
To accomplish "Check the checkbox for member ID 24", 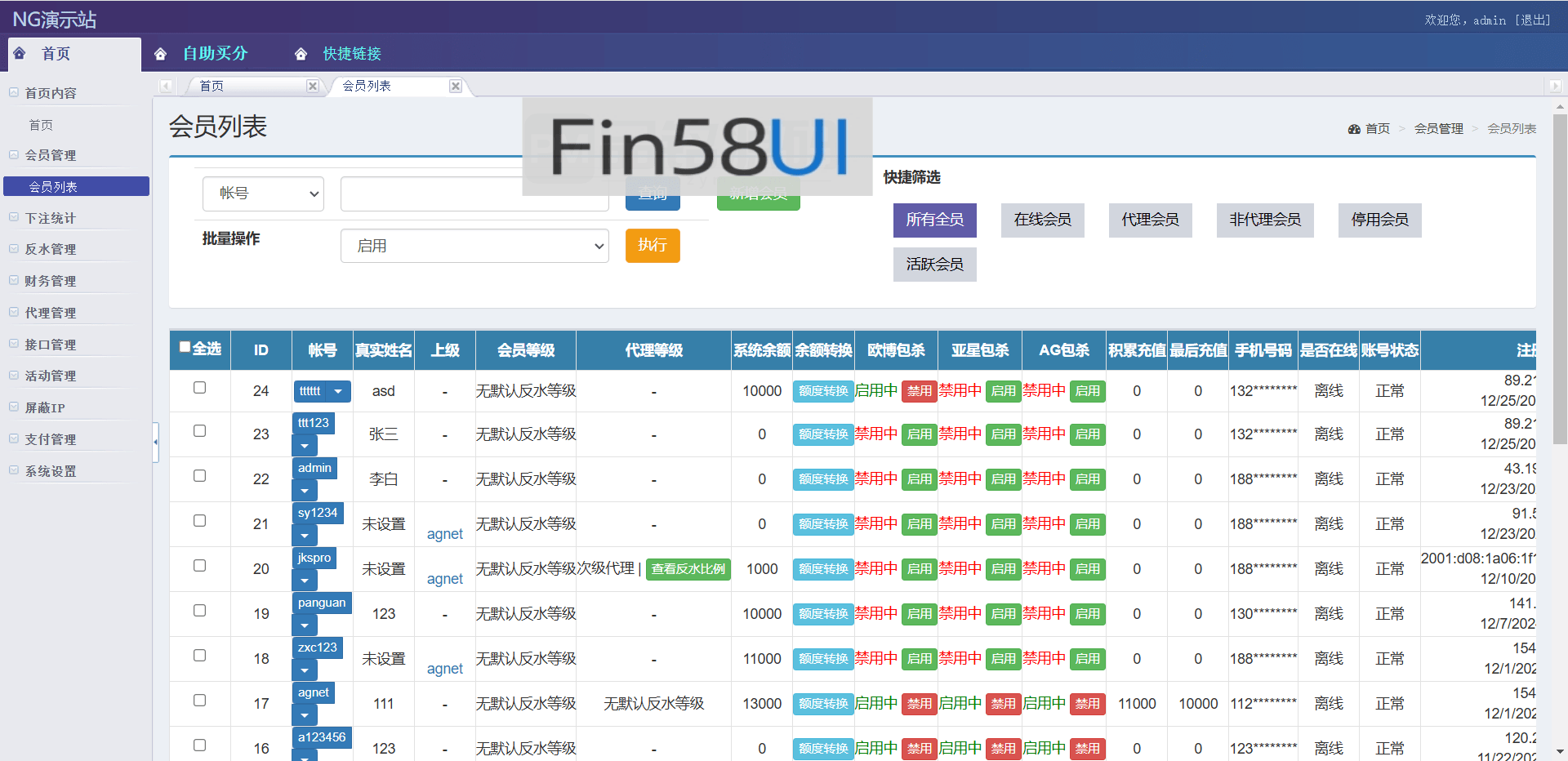I will (x=199, y=388).
